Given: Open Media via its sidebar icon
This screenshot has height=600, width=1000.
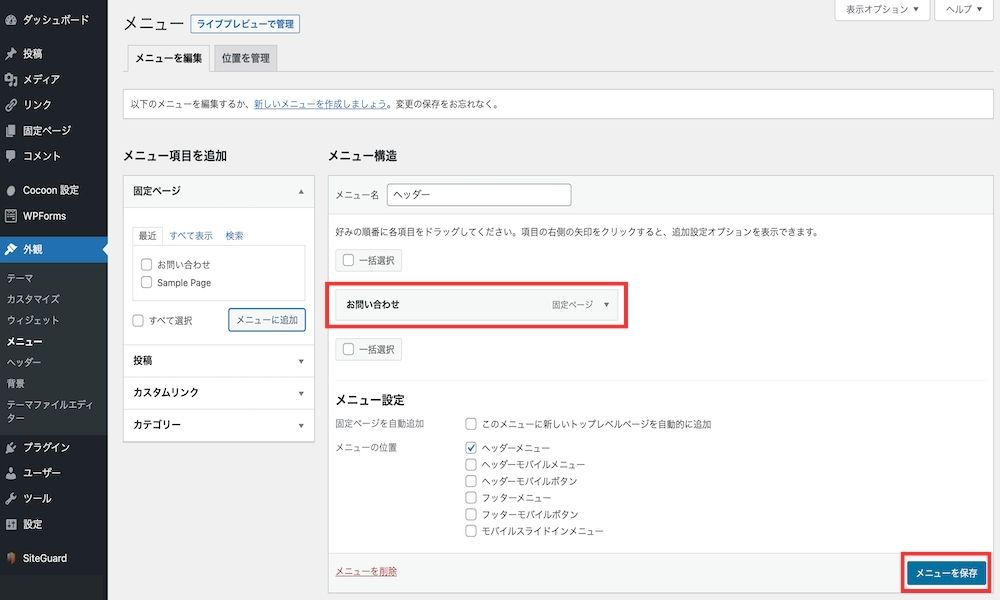Looking at the screenshot, I should (11, 79).
